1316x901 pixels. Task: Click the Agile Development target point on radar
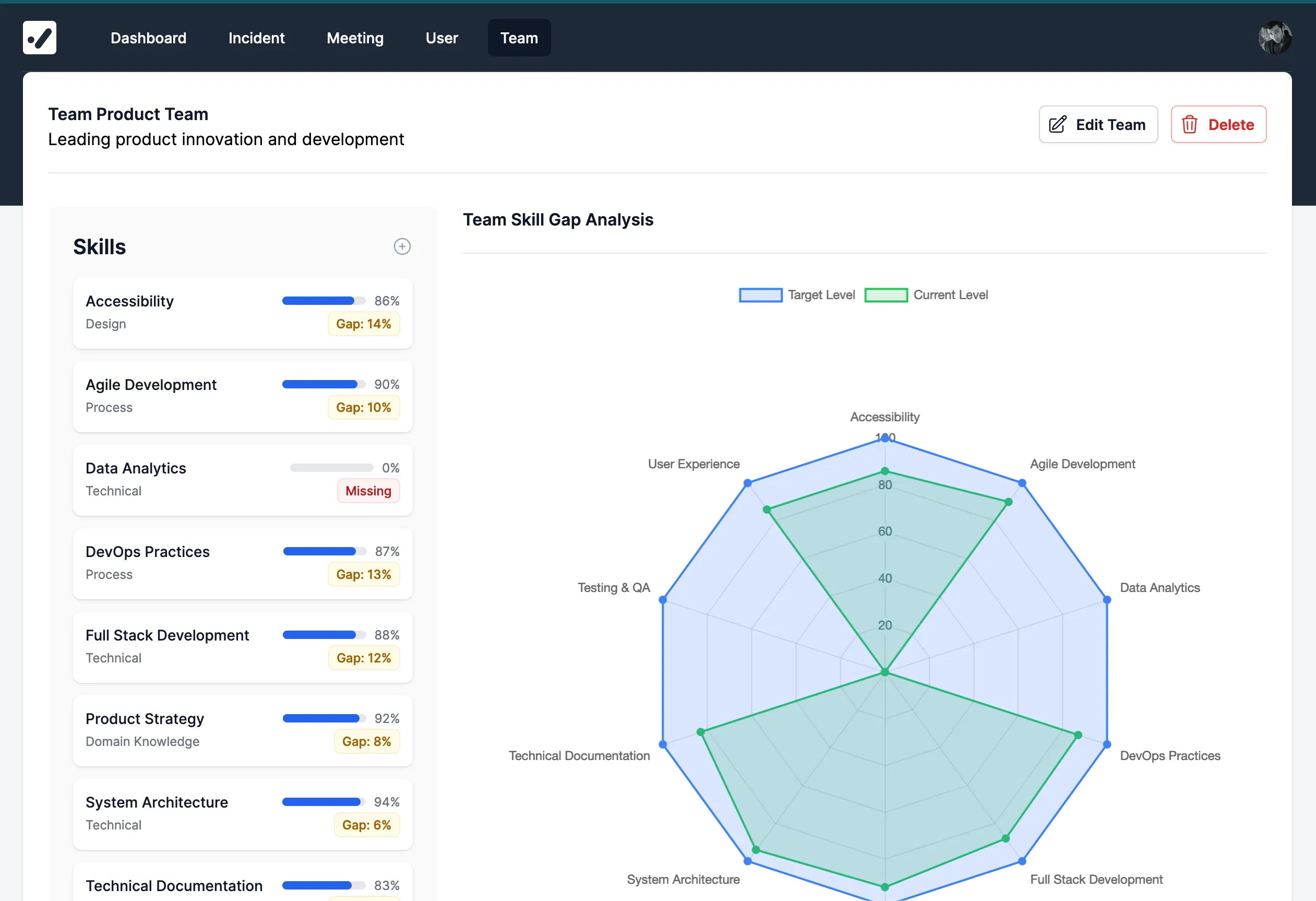click(x=1022, y=483)
